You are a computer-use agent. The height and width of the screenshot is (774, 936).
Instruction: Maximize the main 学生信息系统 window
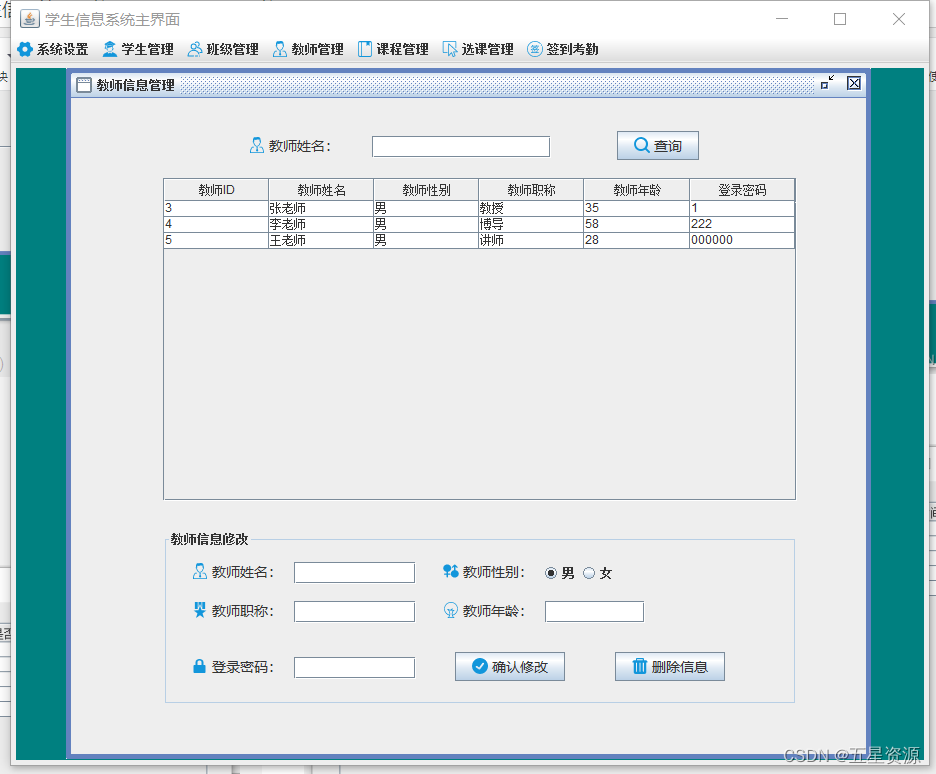pyautogui.click(x=840, y=19)
